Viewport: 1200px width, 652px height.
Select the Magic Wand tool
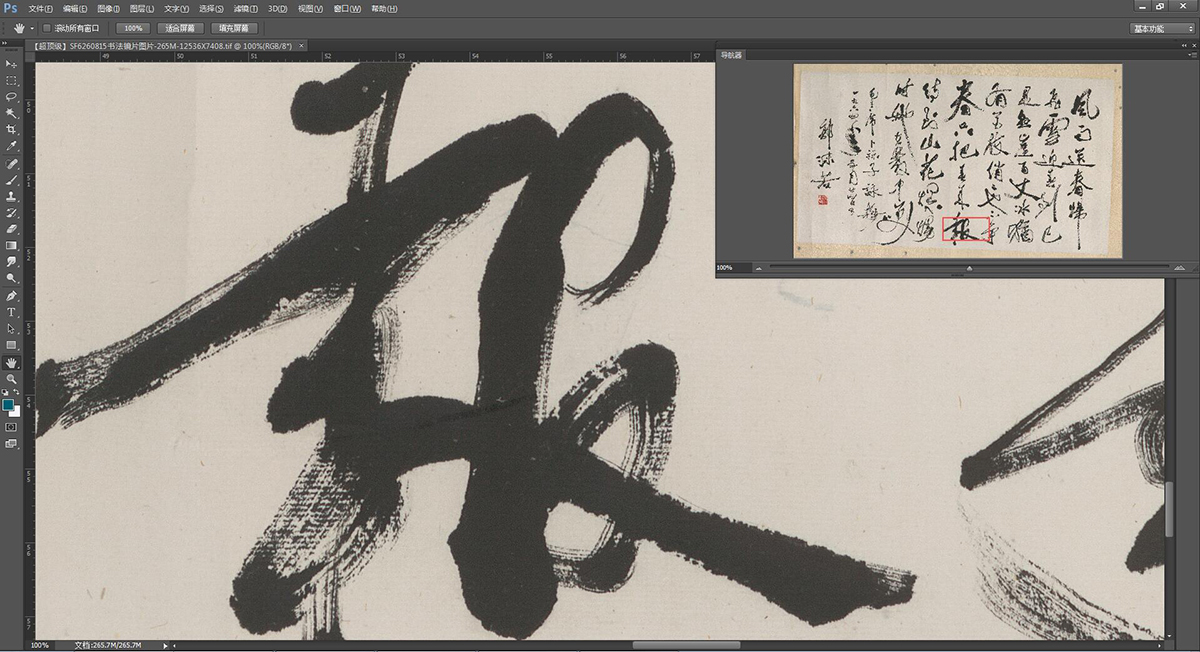click(11, 113)
